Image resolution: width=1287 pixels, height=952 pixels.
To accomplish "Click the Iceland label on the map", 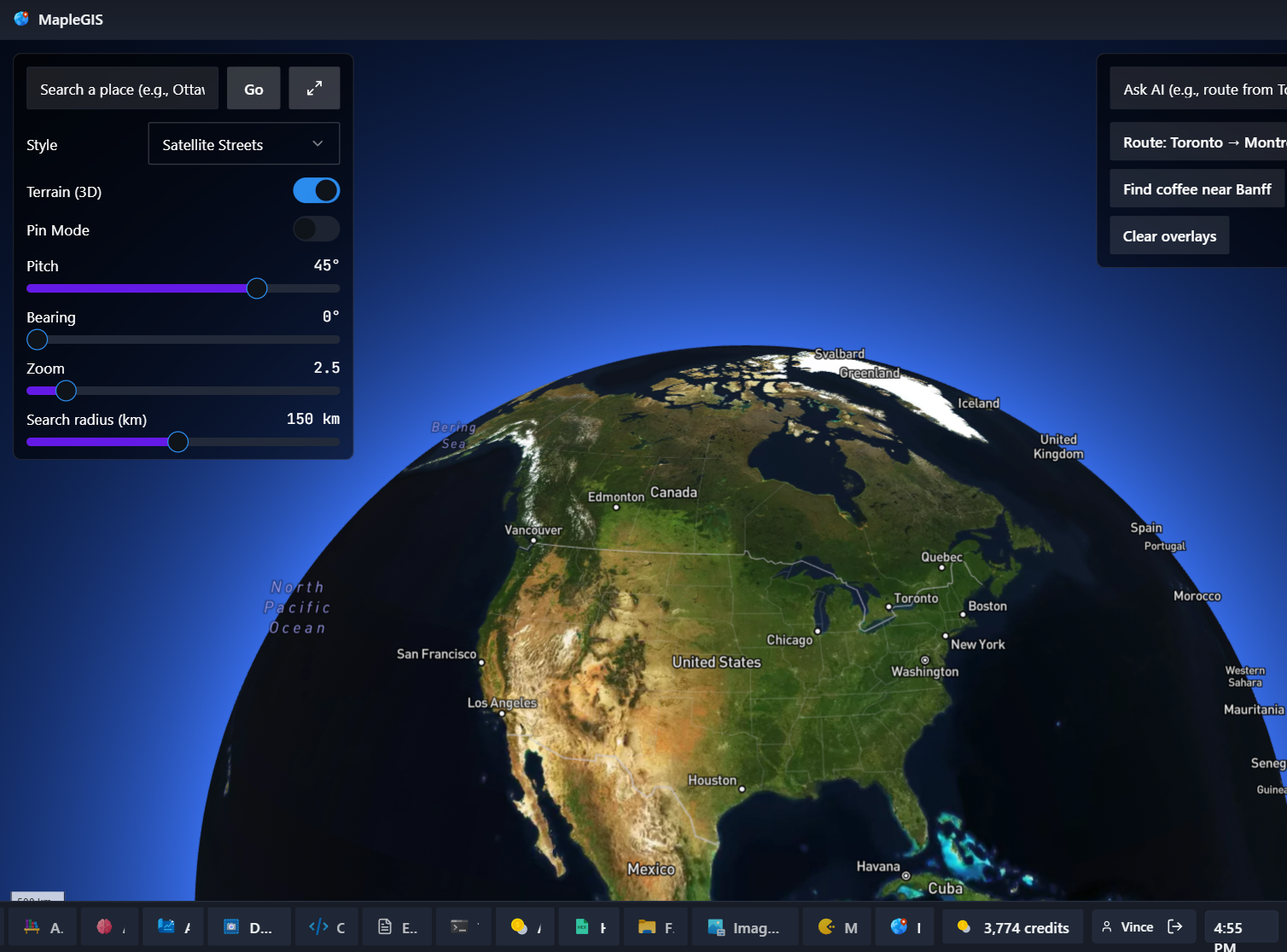I will point(978,403).
